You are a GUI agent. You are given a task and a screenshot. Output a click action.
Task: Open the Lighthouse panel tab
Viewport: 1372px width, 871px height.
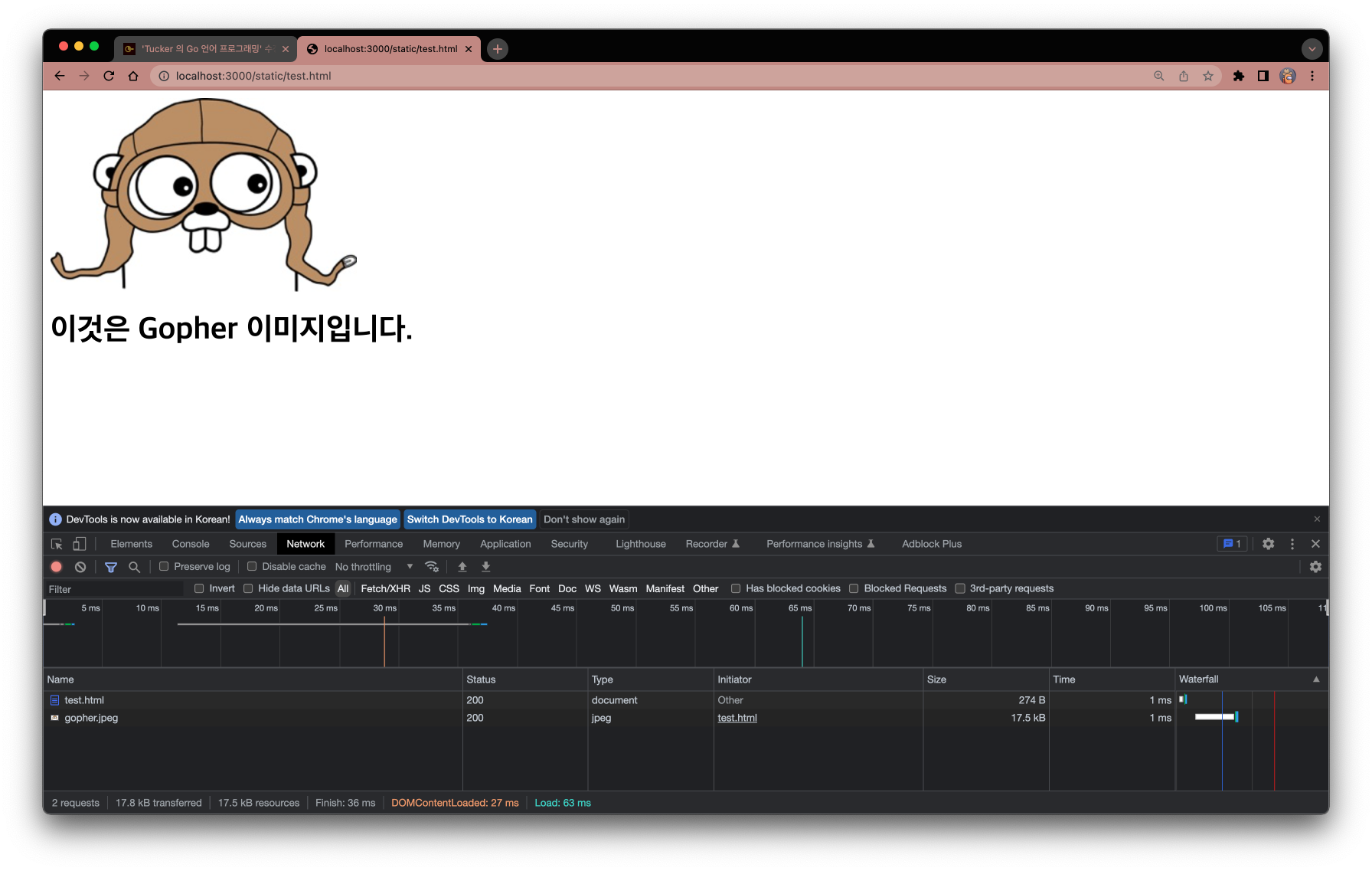[x=641, y=544]
